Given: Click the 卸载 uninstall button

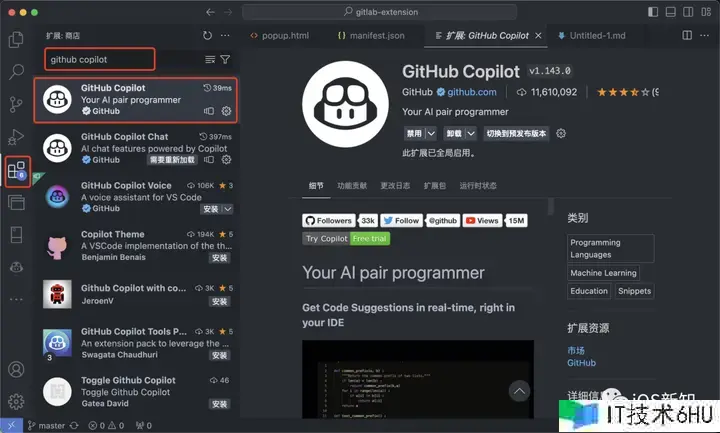Looking at the screenshot, I should [454, 134].
